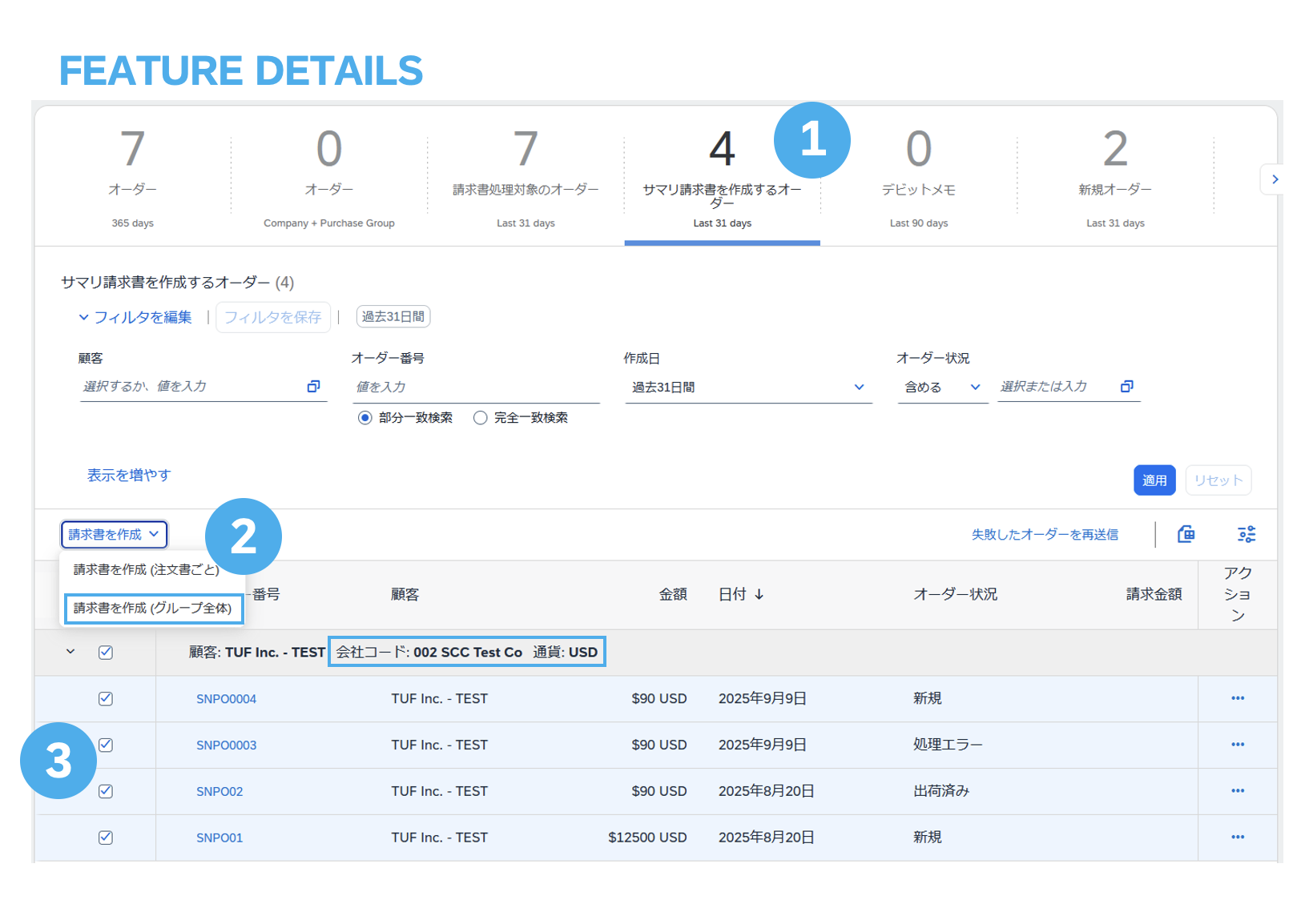Open table column settings icon
This screenshot has height=924, width=1301.
1246,534
